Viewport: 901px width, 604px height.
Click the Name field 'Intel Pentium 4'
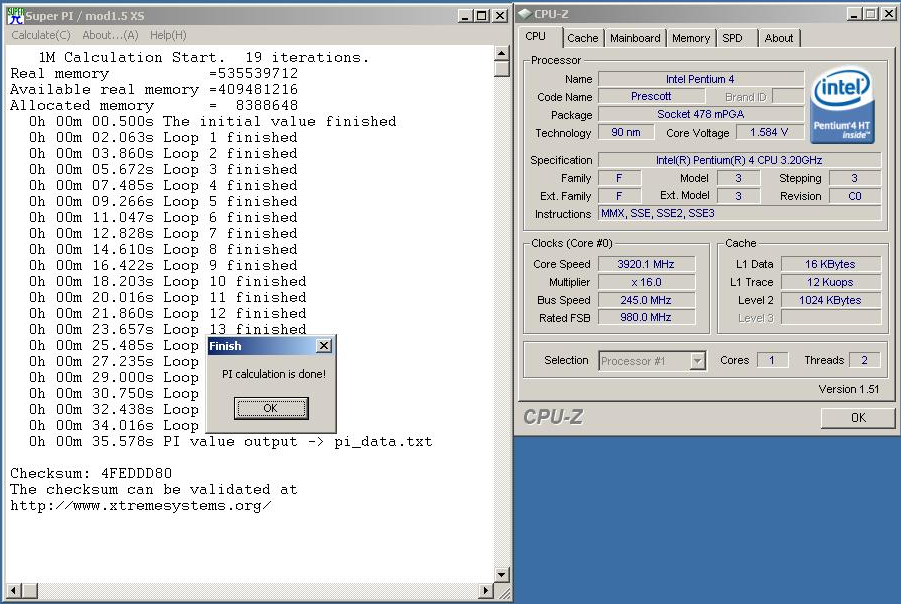[700, 79]
